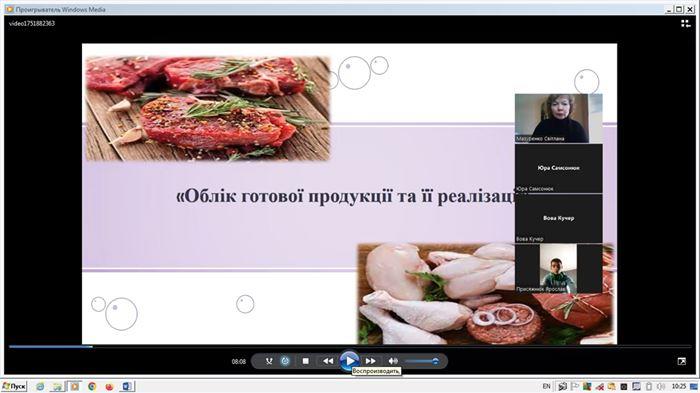Open Microsoft Word from taskbar
Screen dimensions: 700x393
coord(127,386)
